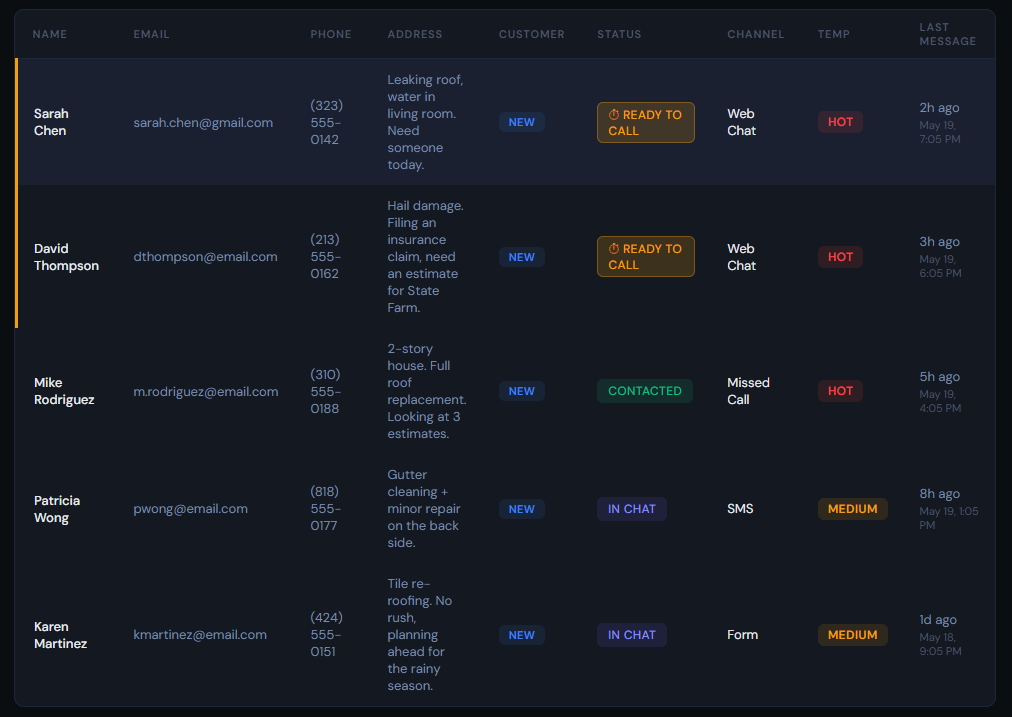Click the '8h ago' last message time

pos(939,494)
